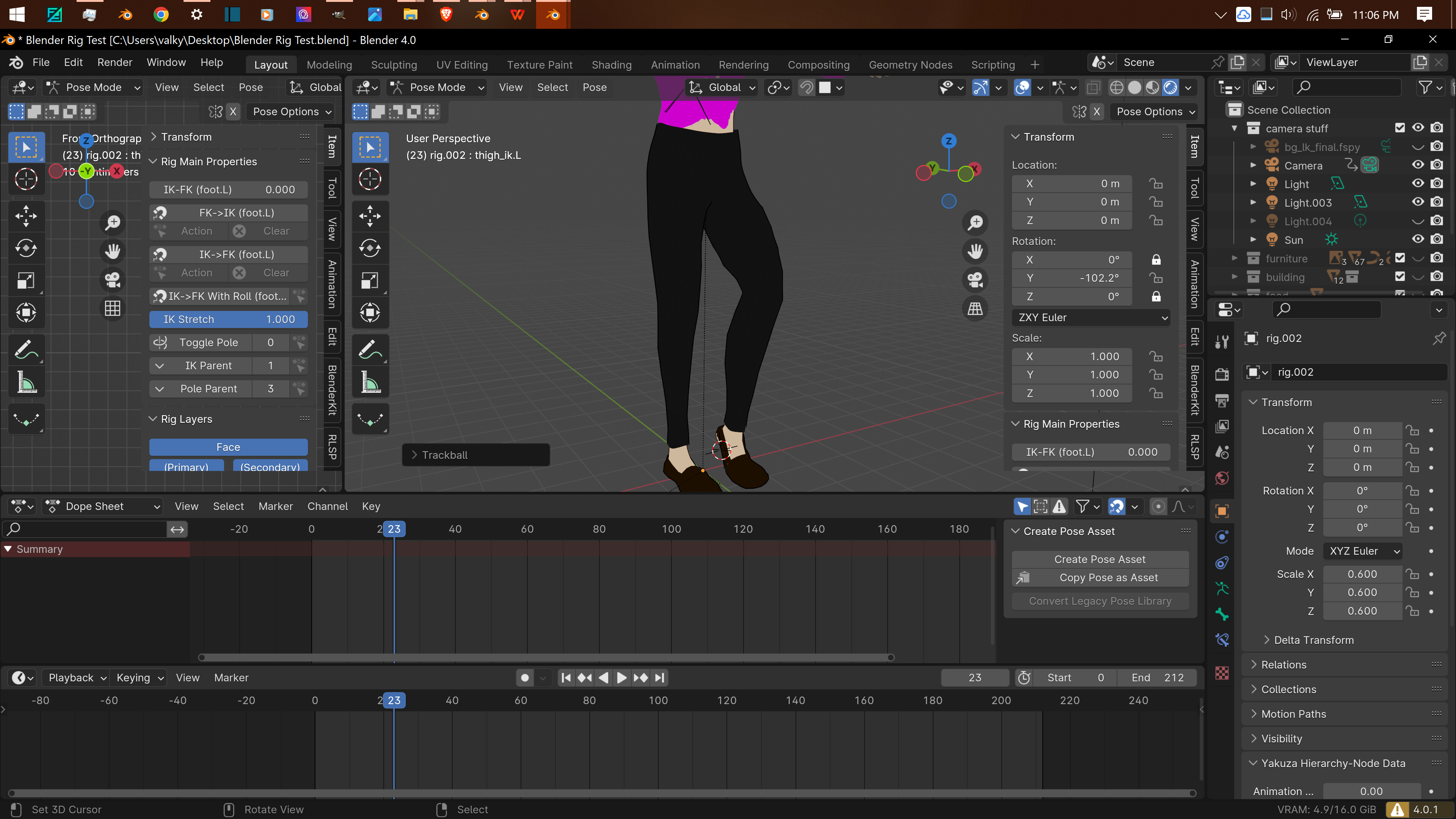Toggle X-mirror pose option in main viewport
Viewport: 1456px width, 819px height.
point(1097,112)
